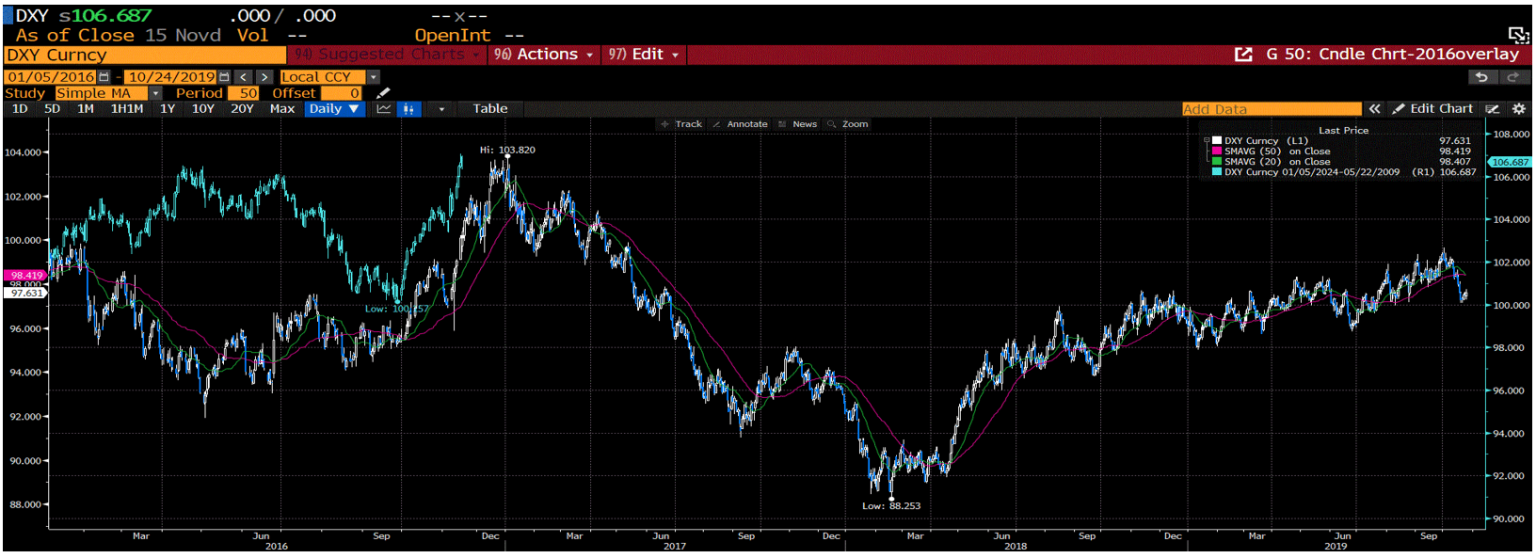The image size is (1536, 558).
Task: Click the start date 01/05/2016 field
Action: pos(51,77)
